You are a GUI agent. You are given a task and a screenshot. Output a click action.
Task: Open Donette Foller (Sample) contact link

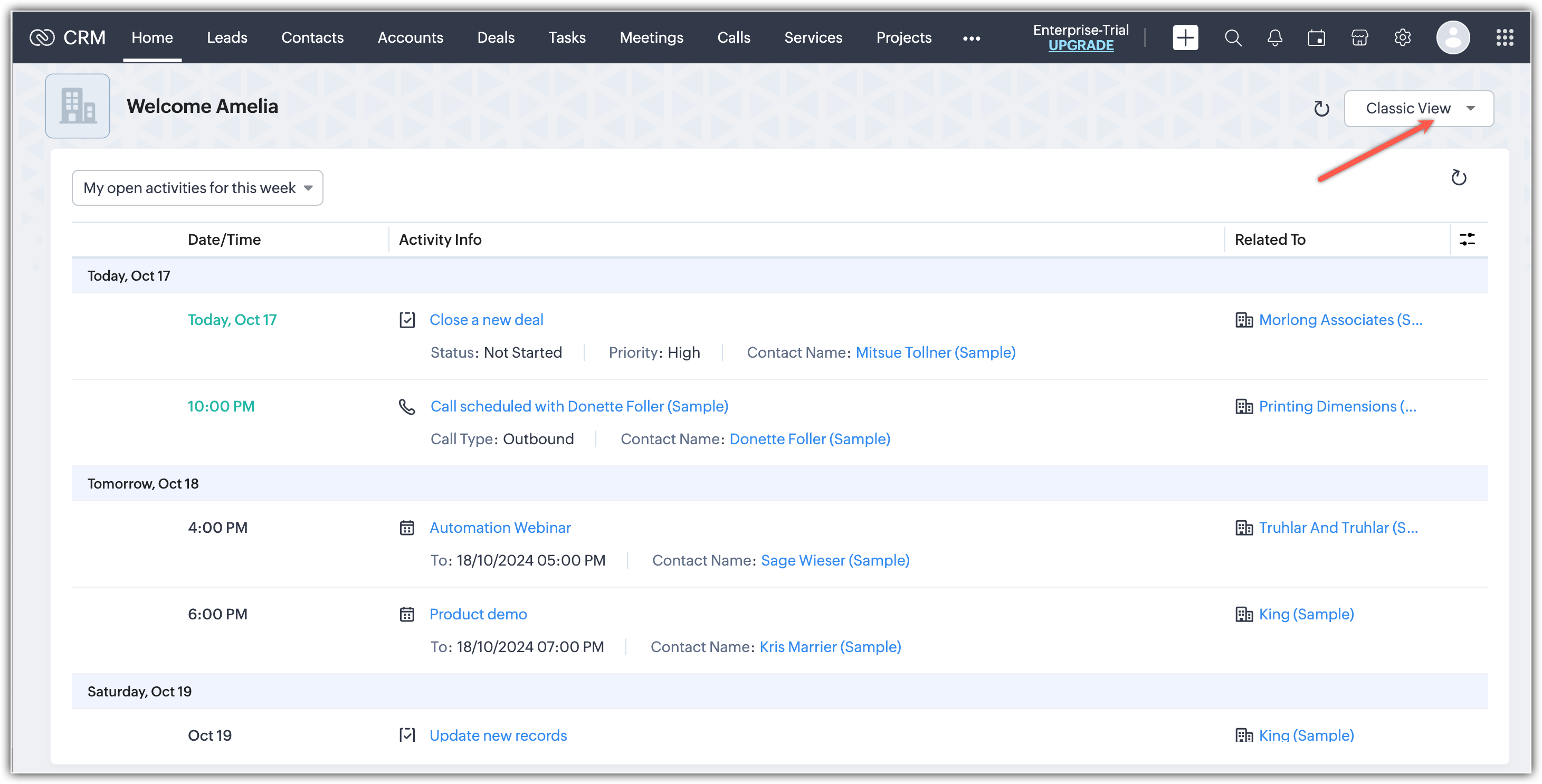click(x=810, y=438)
